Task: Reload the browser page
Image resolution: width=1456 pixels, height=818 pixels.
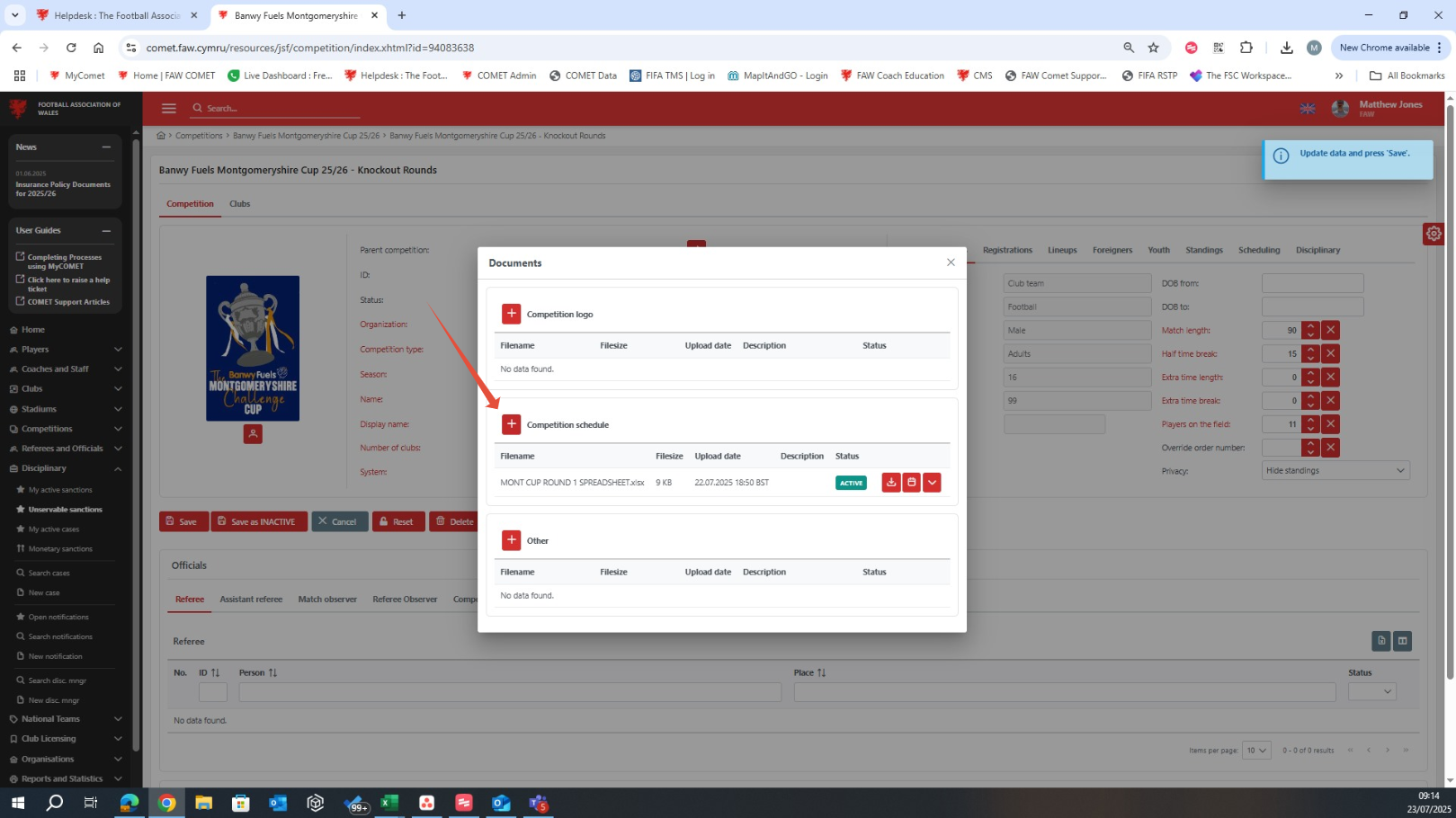Action: pyautogui.click(x=71, y=48)
